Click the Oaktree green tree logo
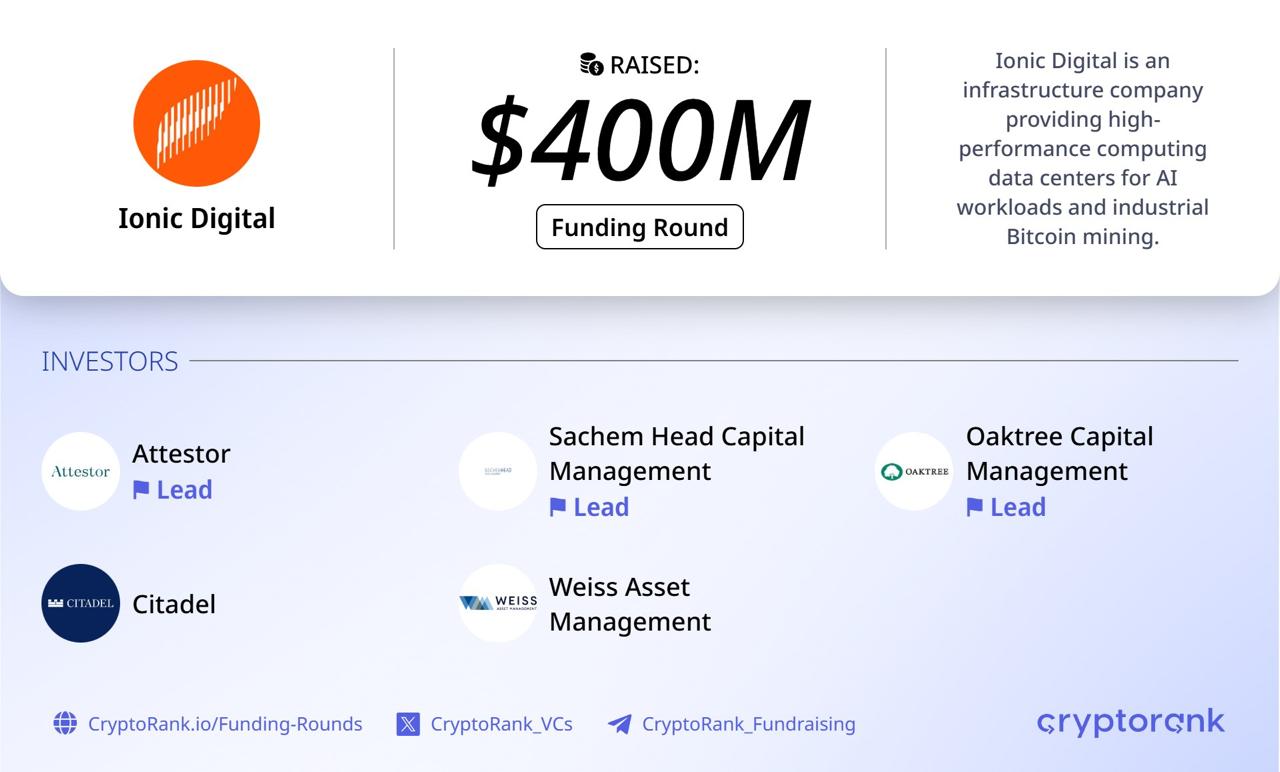 pos(914,471)
